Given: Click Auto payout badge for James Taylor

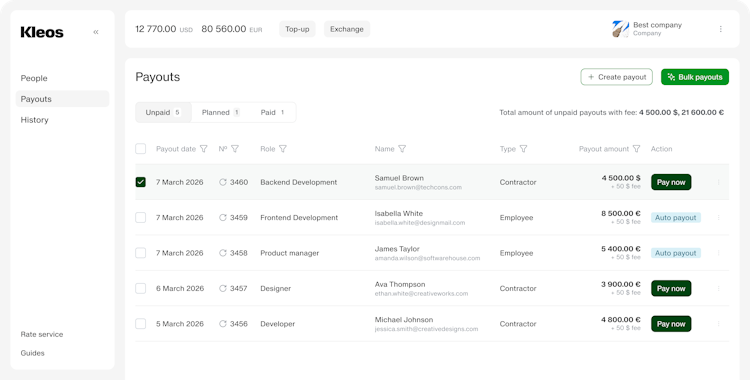Looking at the screenshot, I should pos(676,253).
